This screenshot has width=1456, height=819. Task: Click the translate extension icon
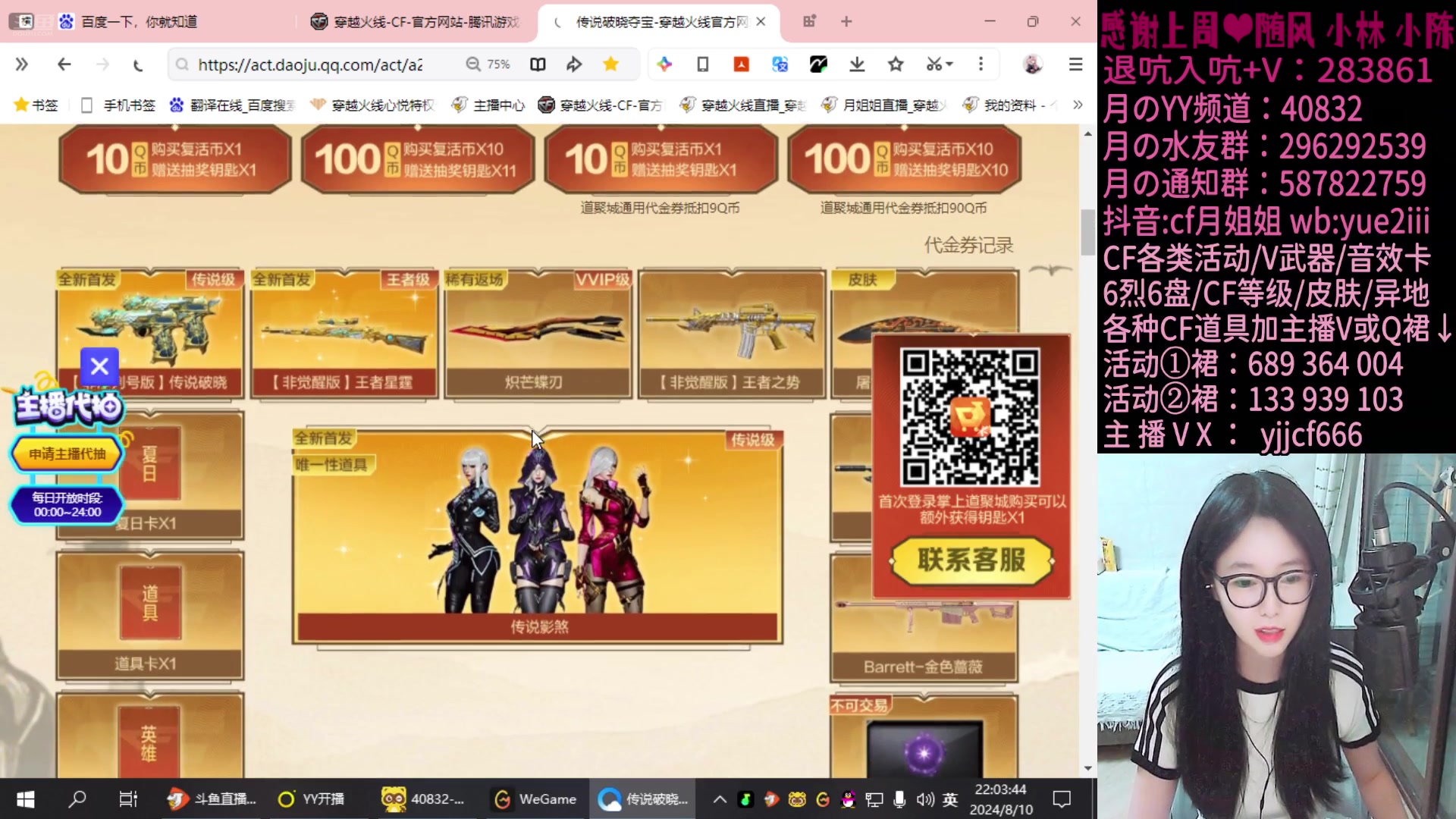[x=780, y=64]
